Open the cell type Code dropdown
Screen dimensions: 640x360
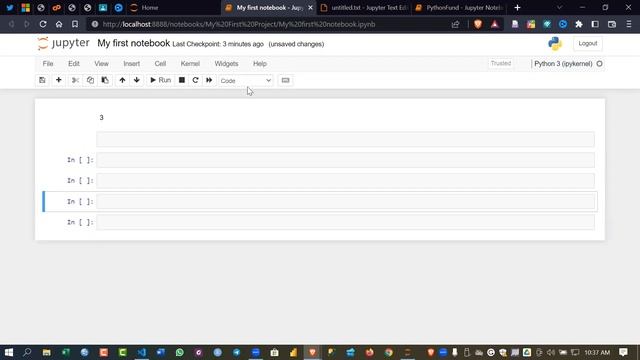(x=246, y=81)
